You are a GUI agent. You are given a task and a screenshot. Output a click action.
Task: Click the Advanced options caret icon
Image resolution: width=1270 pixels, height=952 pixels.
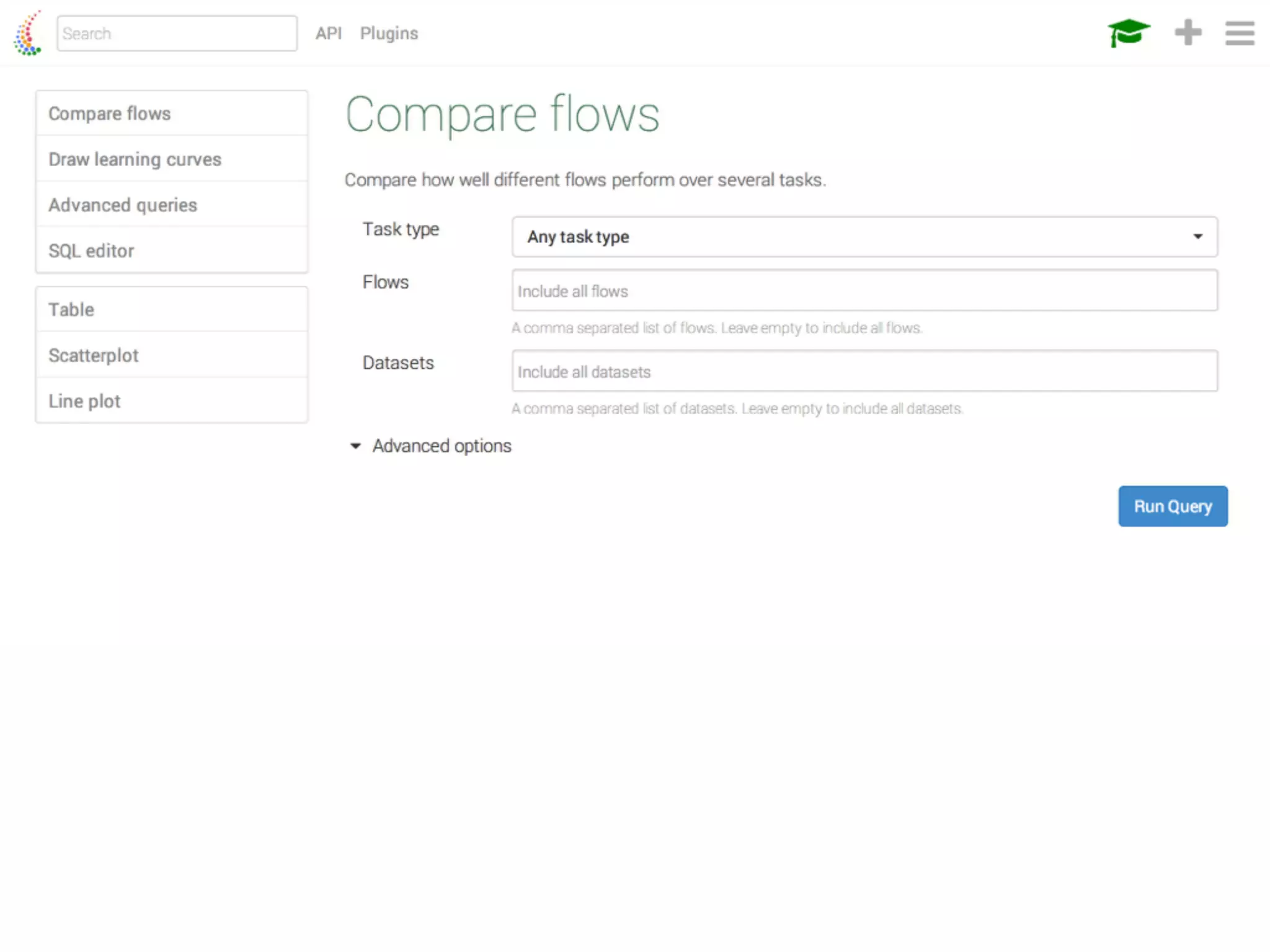click(x=355, y=446)
